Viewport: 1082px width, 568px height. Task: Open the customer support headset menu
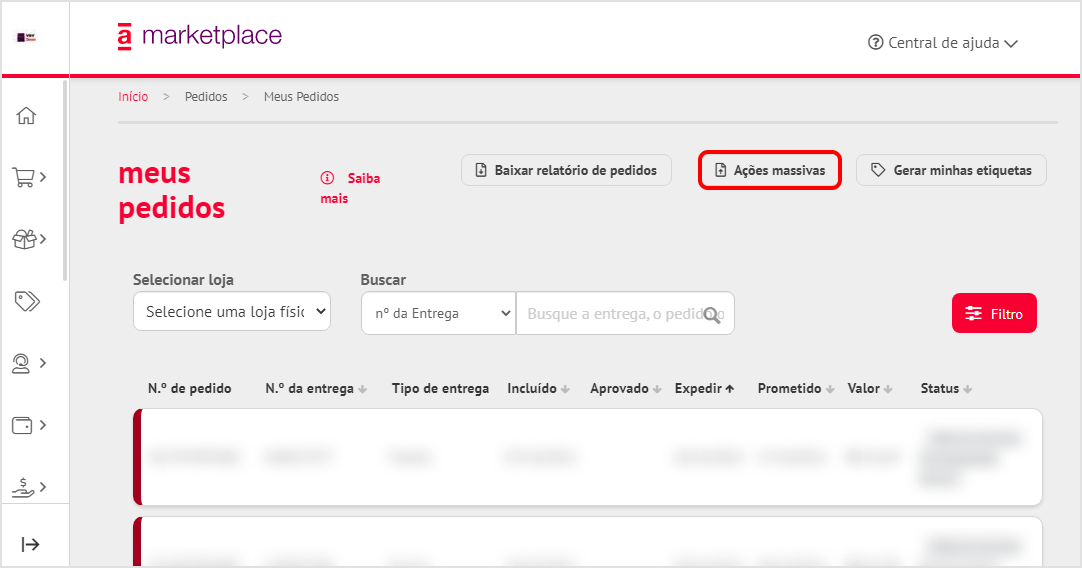pyautogui.click(x=21, y=363)
